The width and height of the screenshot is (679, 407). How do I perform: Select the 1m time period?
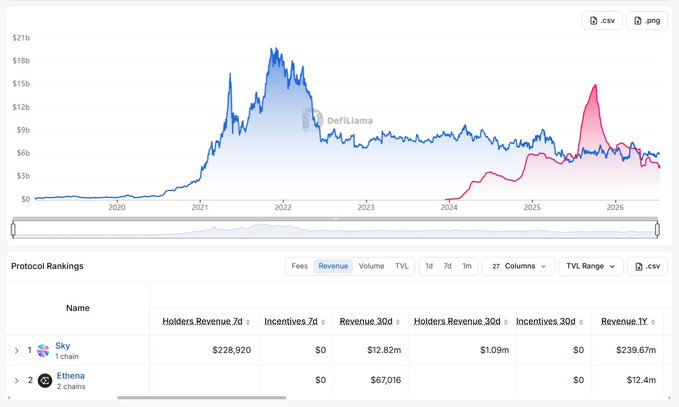pos(466,266)
